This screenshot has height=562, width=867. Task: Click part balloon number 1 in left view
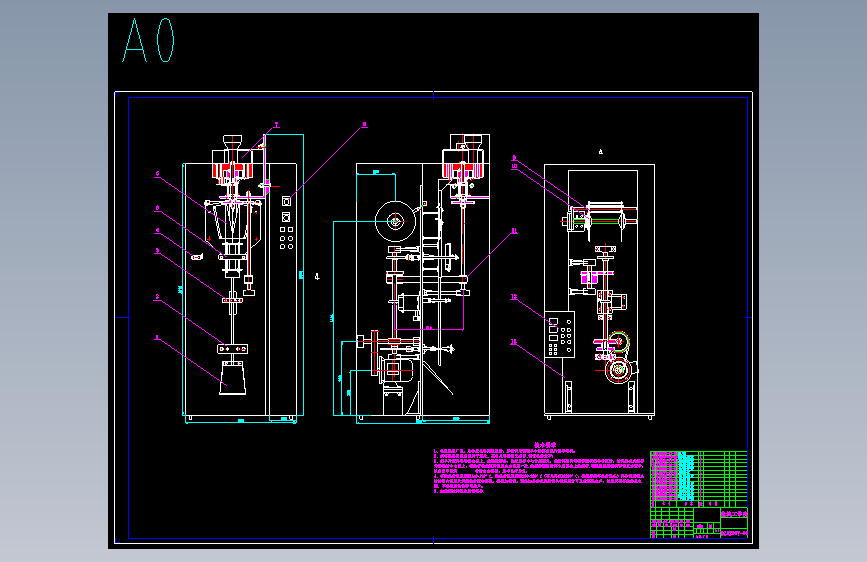(x=157, y=337)
